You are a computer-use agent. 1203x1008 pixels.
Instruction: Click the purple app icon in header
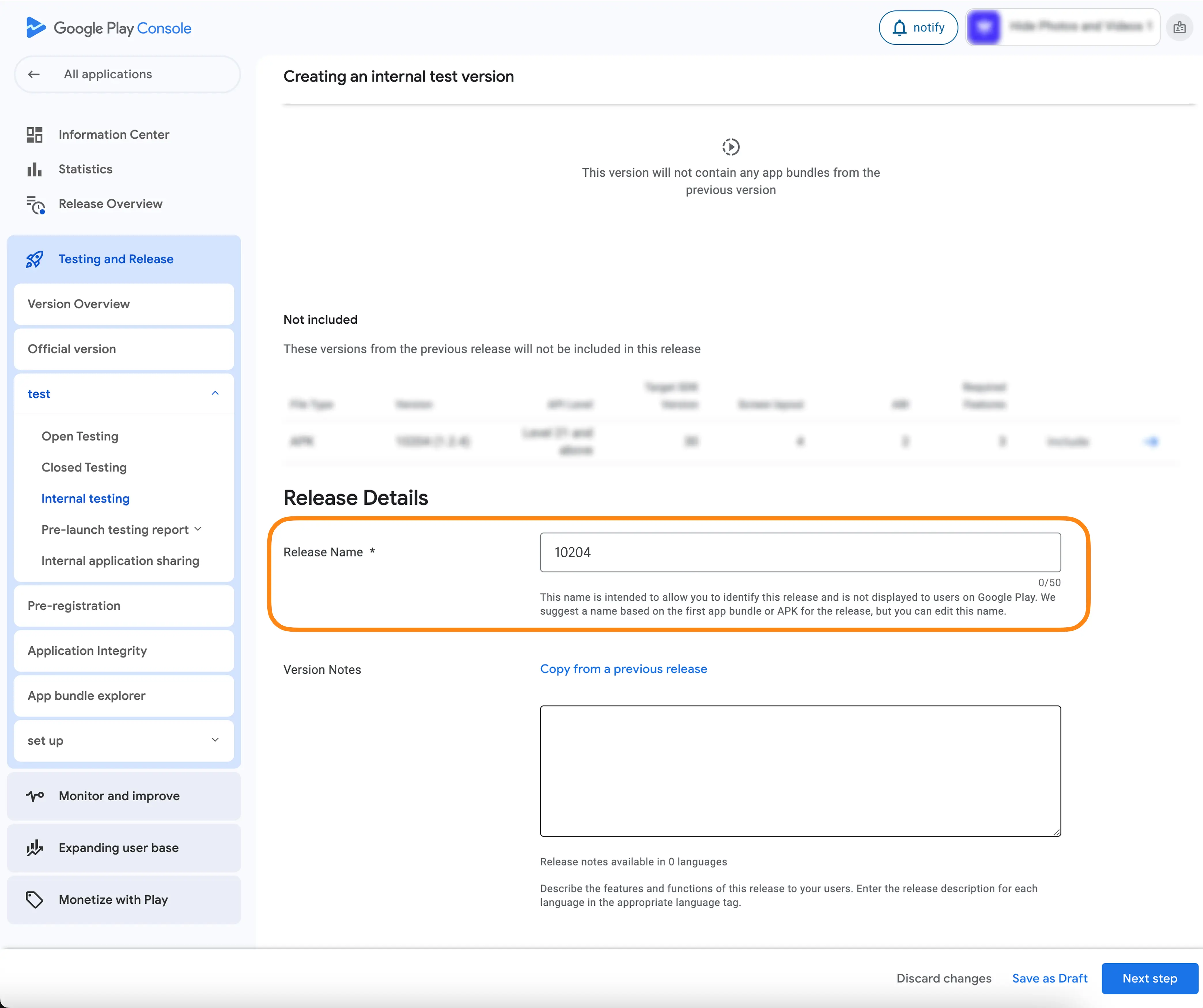(x=983, y=27)
